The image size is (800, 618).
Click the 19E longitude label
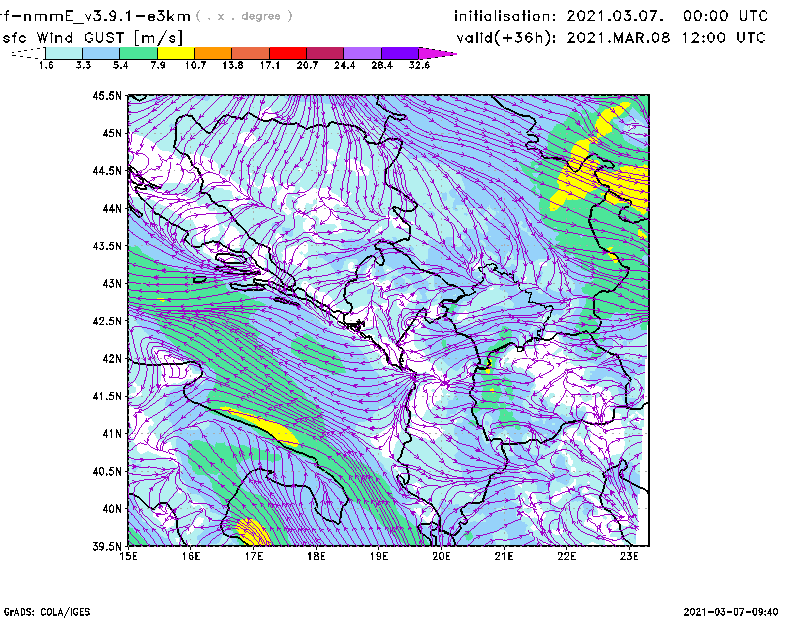(x=379, y=556)
